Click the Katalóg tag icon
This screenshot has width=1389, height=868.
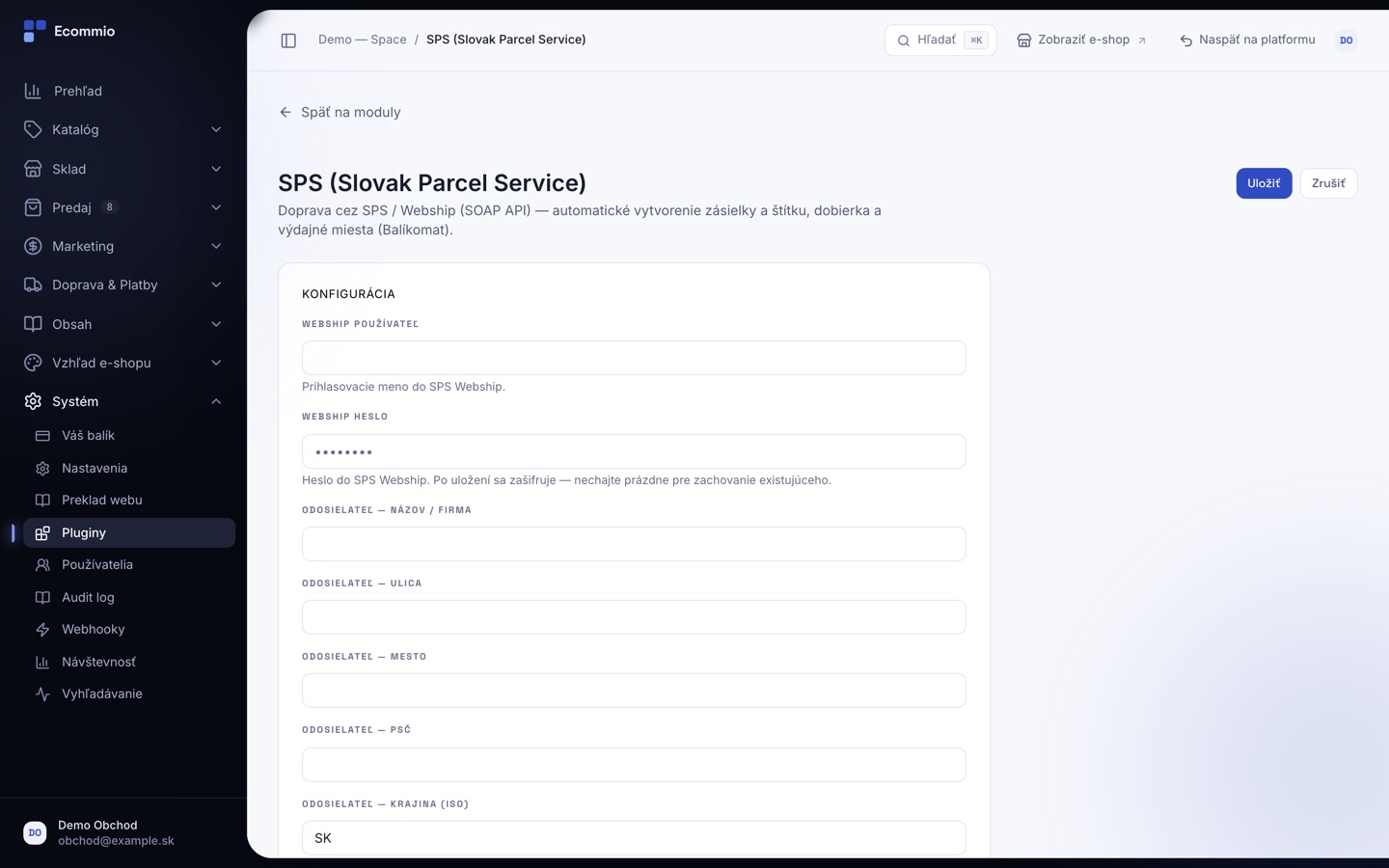(x=33, y=129)
